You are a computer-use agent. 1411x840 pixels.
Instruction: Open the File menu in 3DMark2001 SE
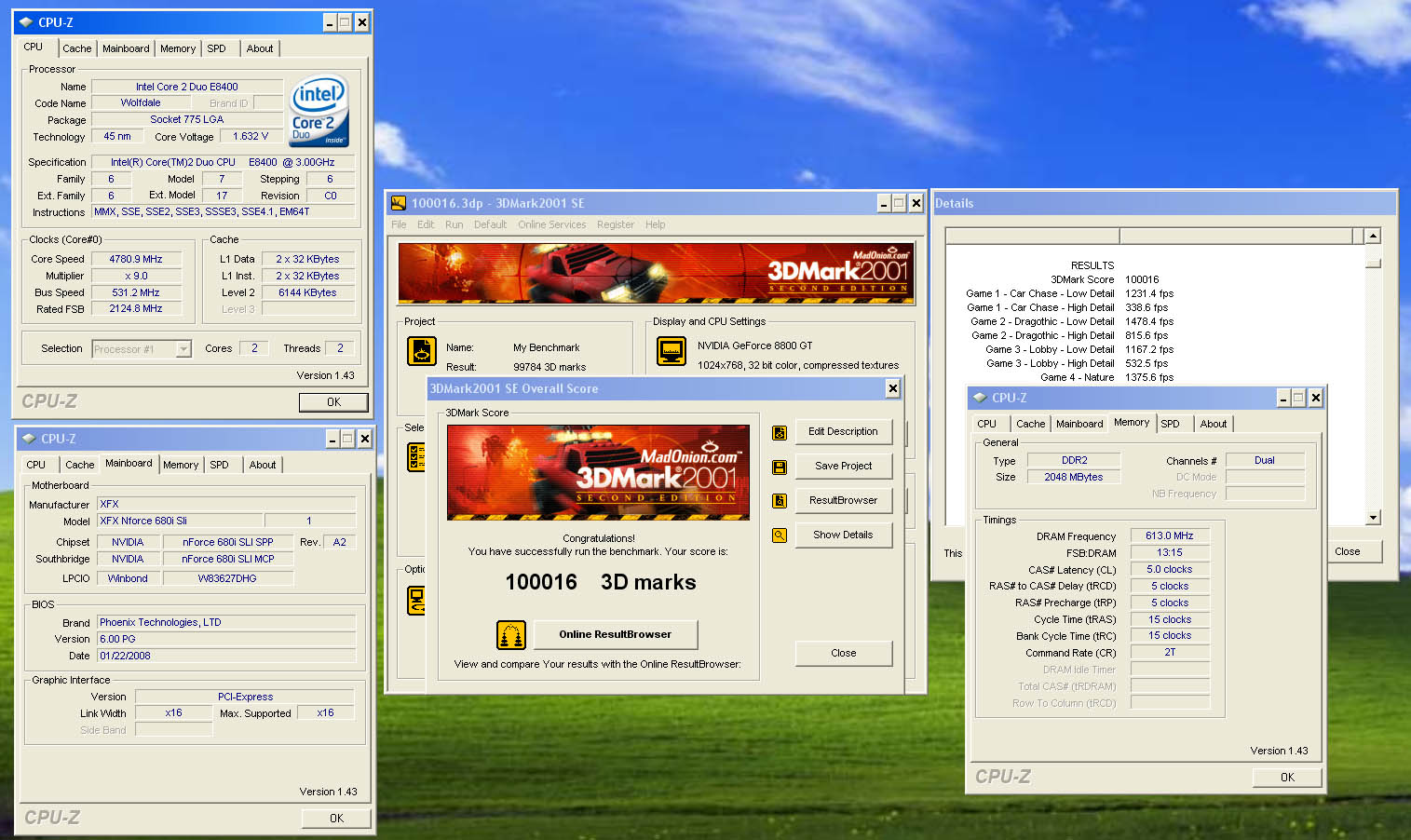coord(399,224)
